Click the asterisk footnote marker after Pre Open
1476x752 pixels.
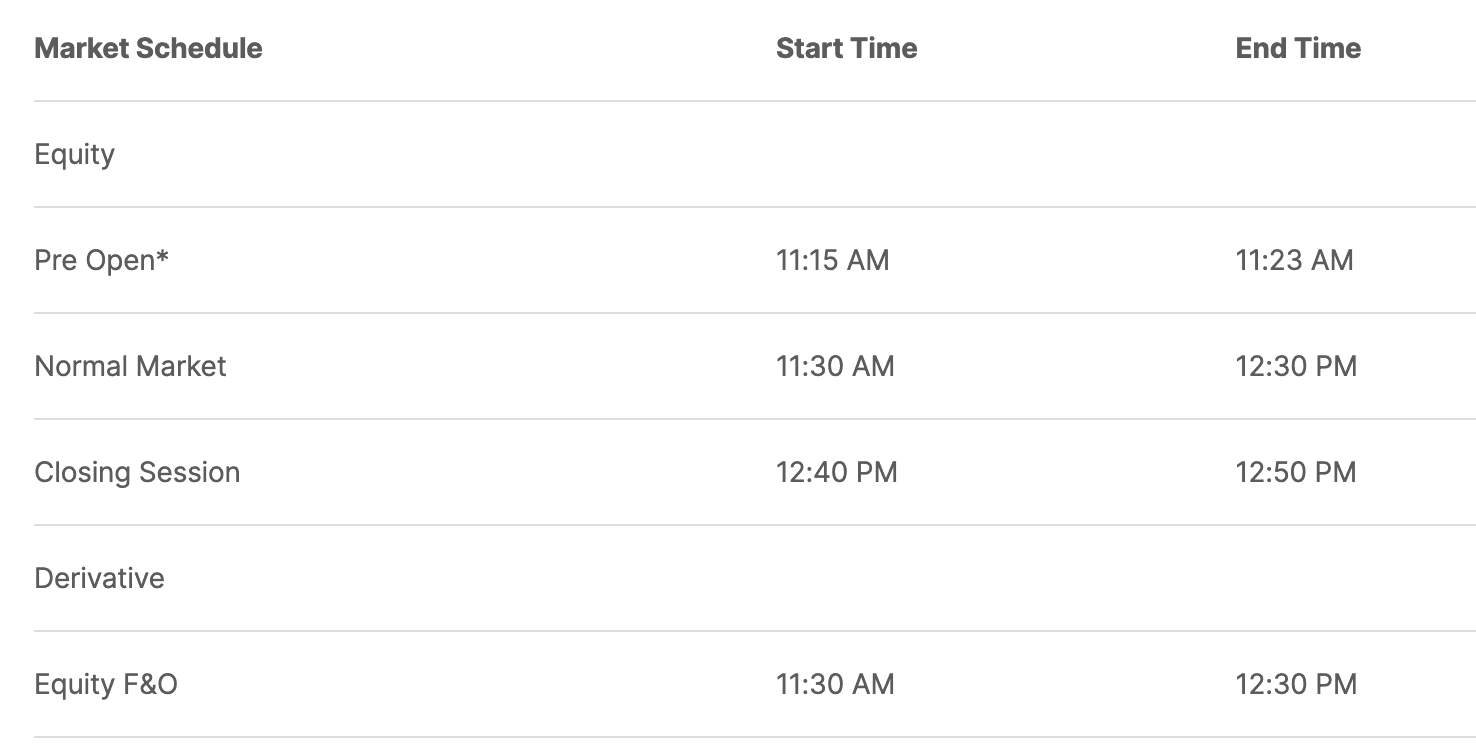(x=162, y=258)
